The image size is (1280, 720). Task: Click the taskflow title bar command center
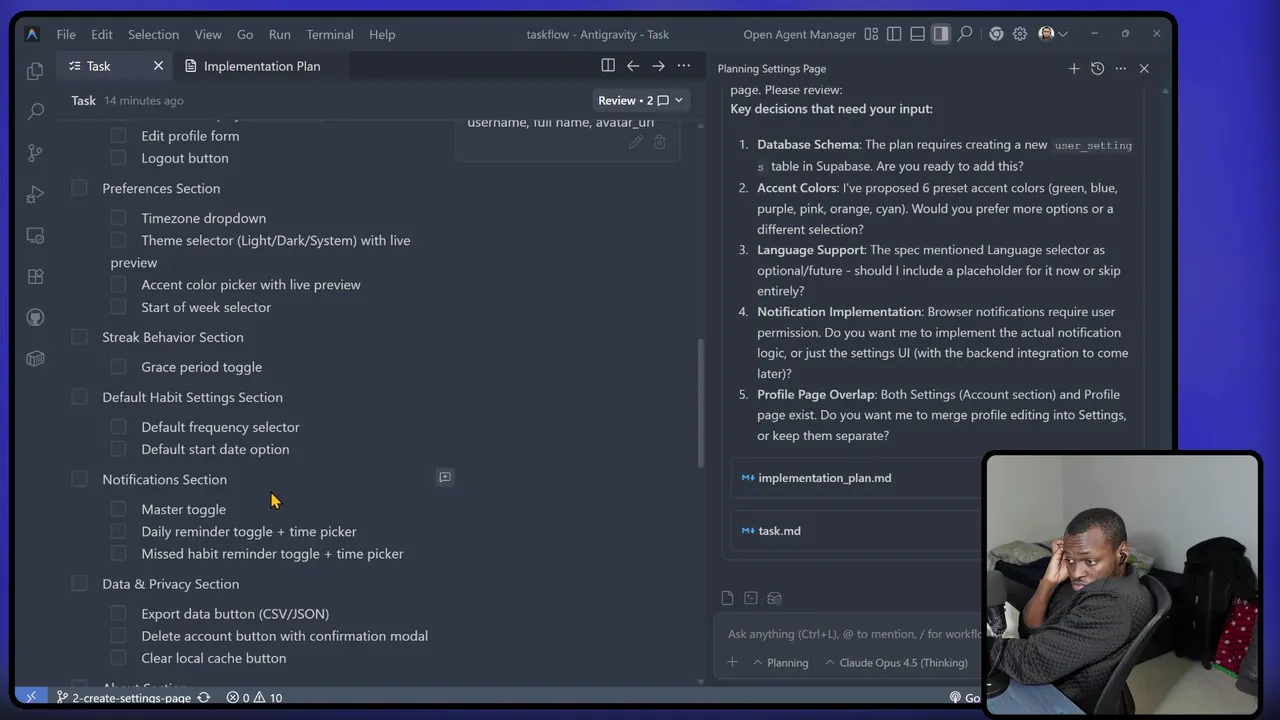(x=598, y=34)
